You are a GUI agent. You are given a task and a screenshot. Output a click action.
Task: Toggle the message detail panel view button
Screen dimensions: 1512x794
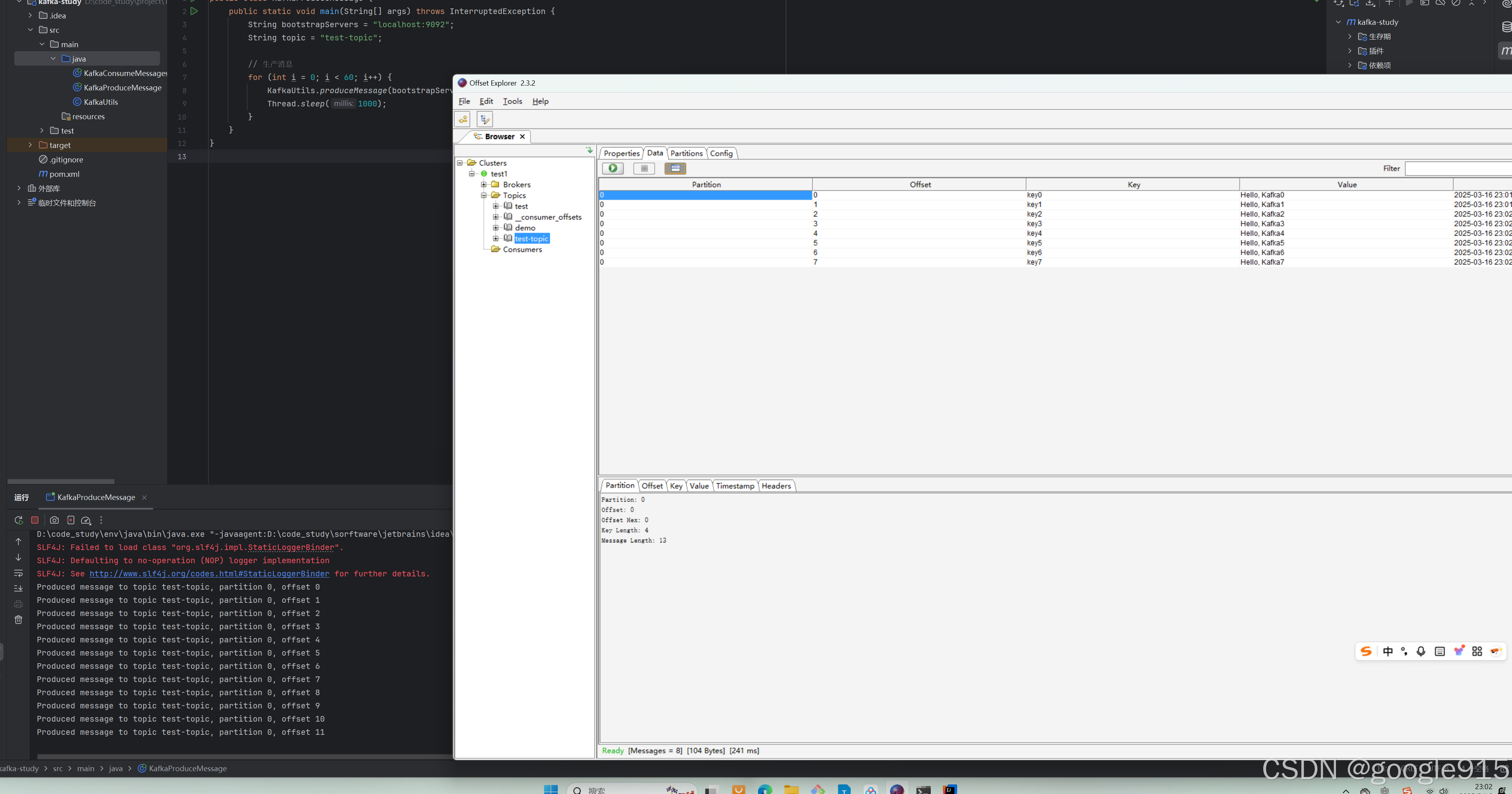click(675, 168)
